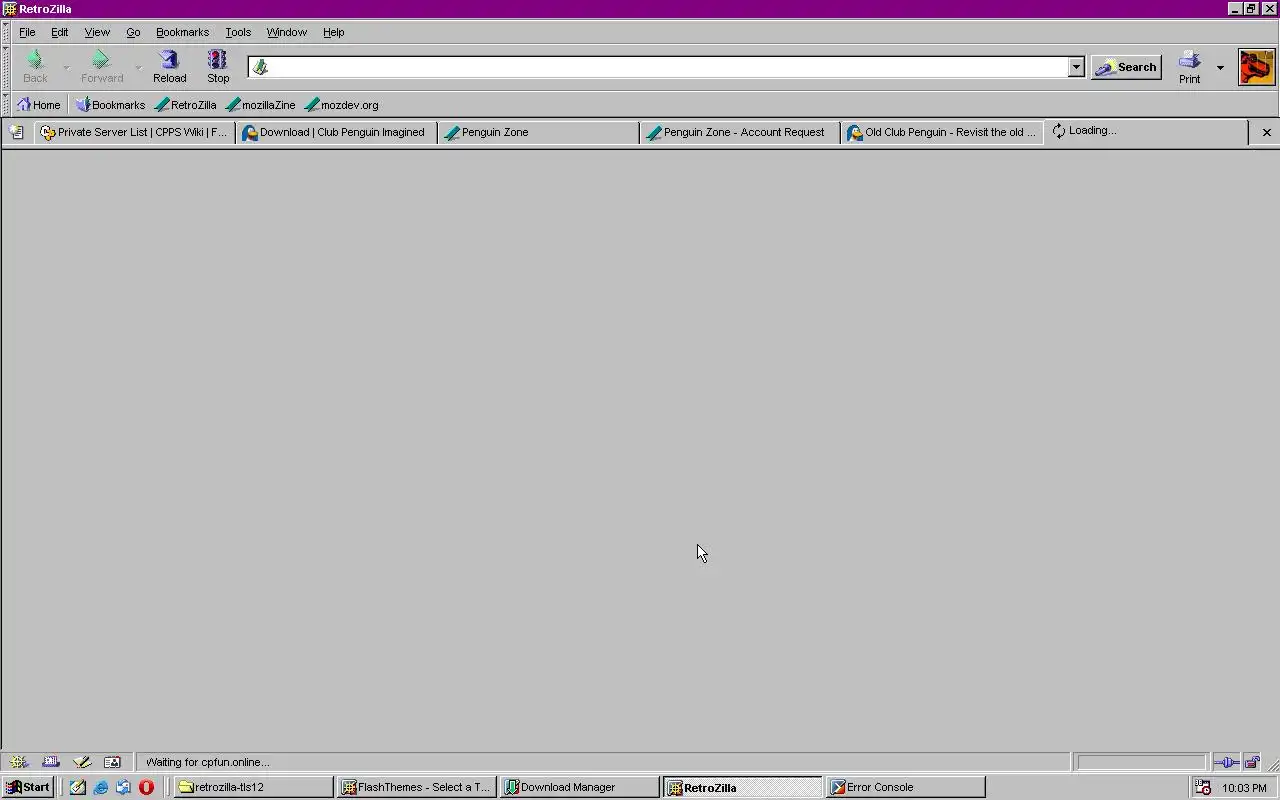
Task: Select the Loading... tab
Action: [1146, 131]
